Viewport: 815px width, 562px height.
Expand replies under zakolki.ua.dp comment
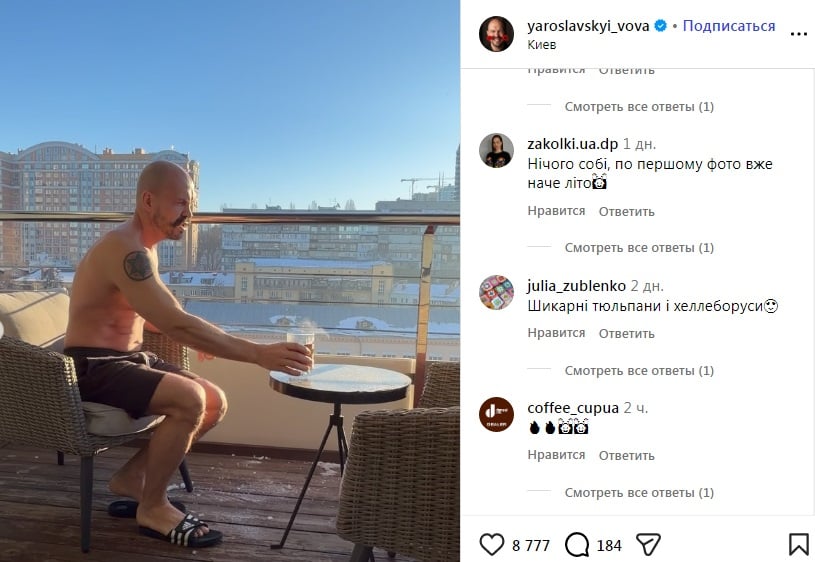click(639, 247)
